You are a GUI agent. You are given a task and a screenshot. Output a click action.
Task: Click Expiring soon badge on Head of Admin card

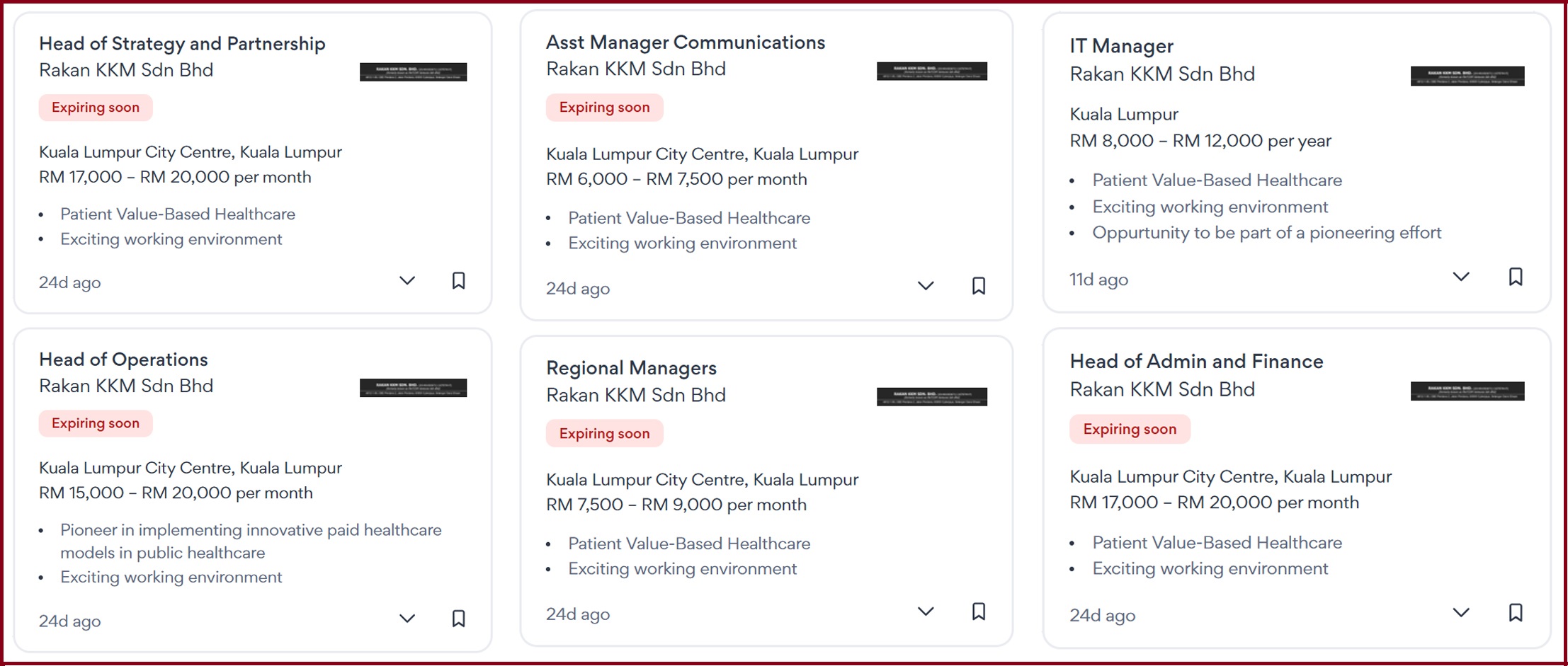coord(1129,430)
